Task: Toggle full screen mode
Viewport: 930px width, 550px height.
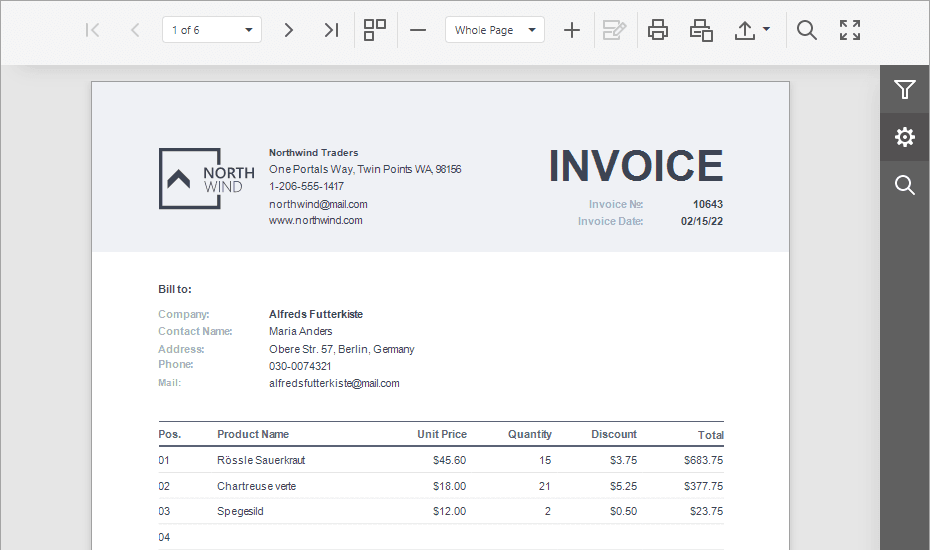Action: pos(850,30)
